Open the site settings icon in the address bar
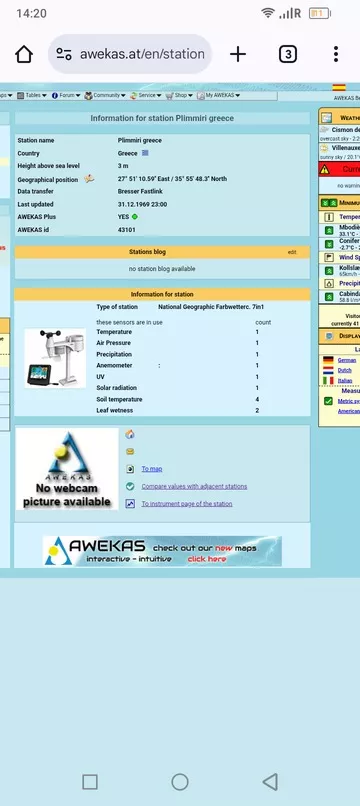The height and width of the screenshot is (806, 360). click(x=64, y=54)
